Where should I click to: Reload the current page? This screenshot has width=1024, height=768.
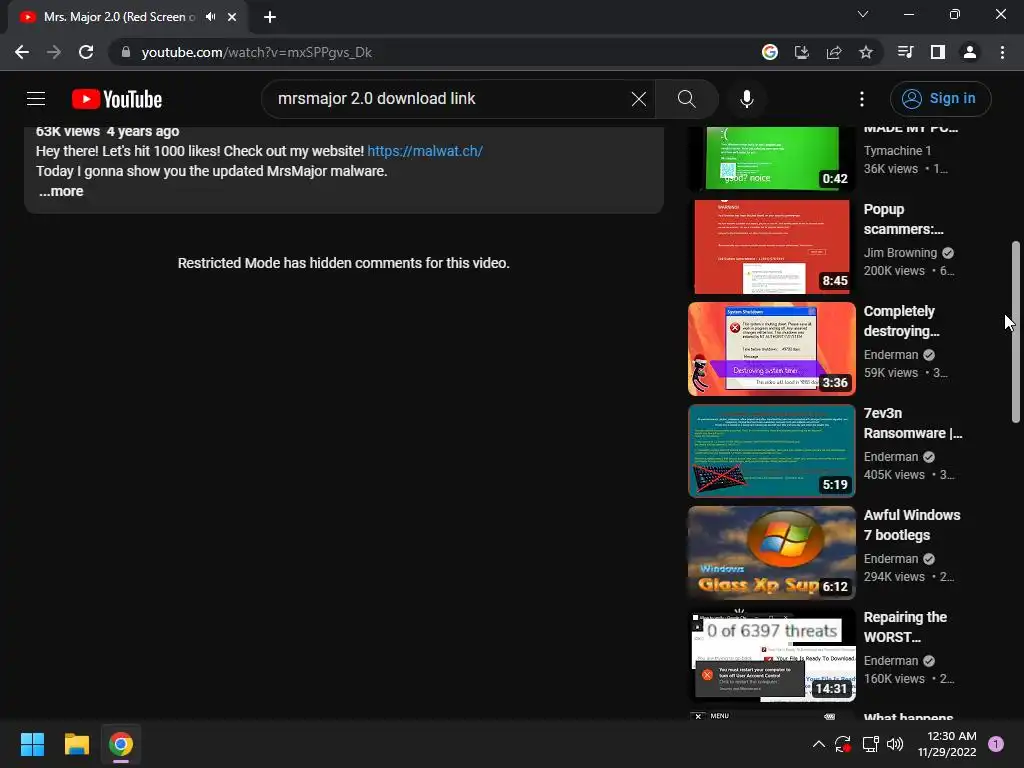tap(86, 52)
